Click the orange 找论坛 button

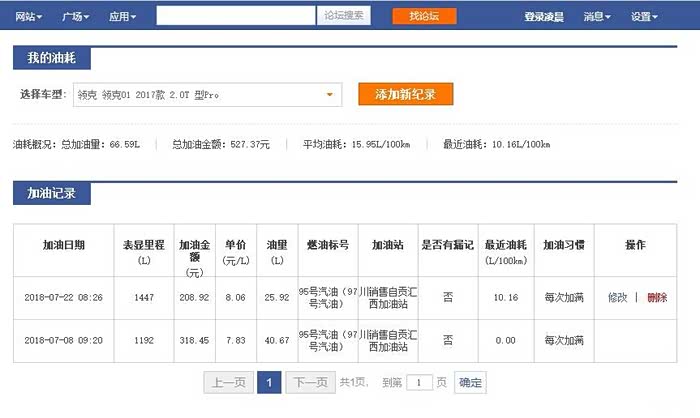(x=424, y=16)
